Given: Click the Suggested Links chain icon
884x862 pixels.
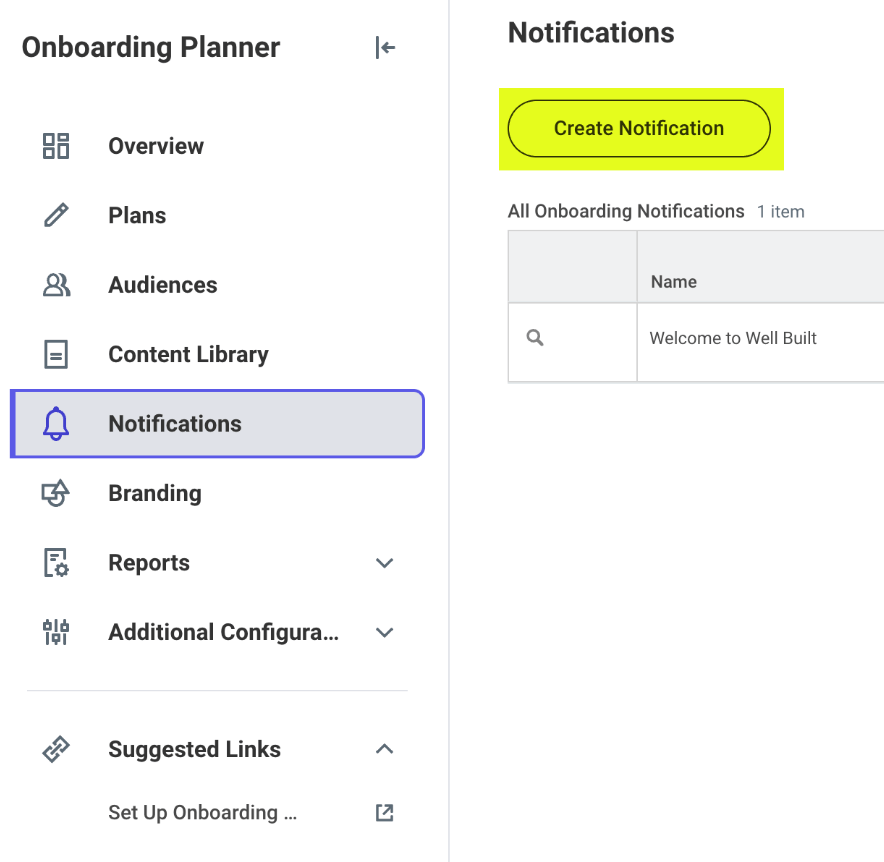Looking at the screenshot, I should pyautogui.click(x=56, y=749).
